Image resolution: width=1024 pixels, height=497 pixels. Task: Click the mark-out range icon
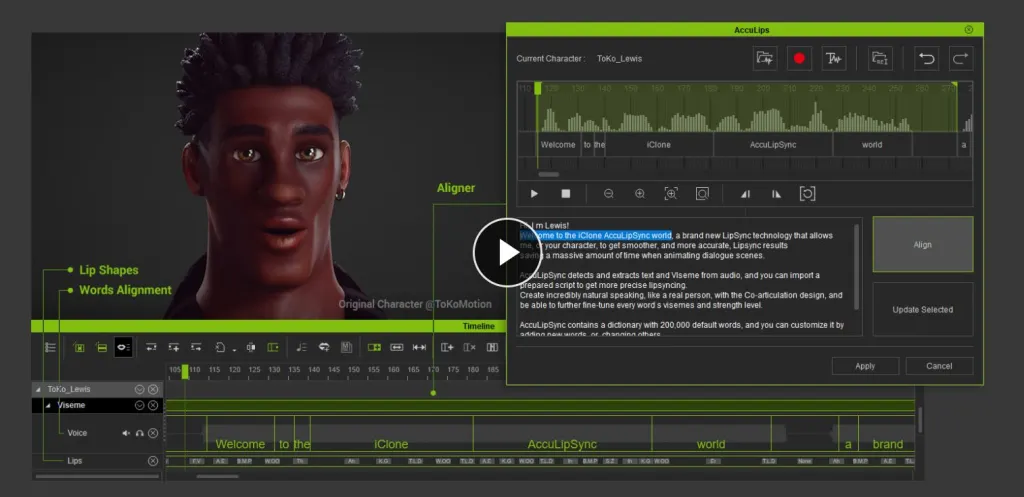(776, 193)
